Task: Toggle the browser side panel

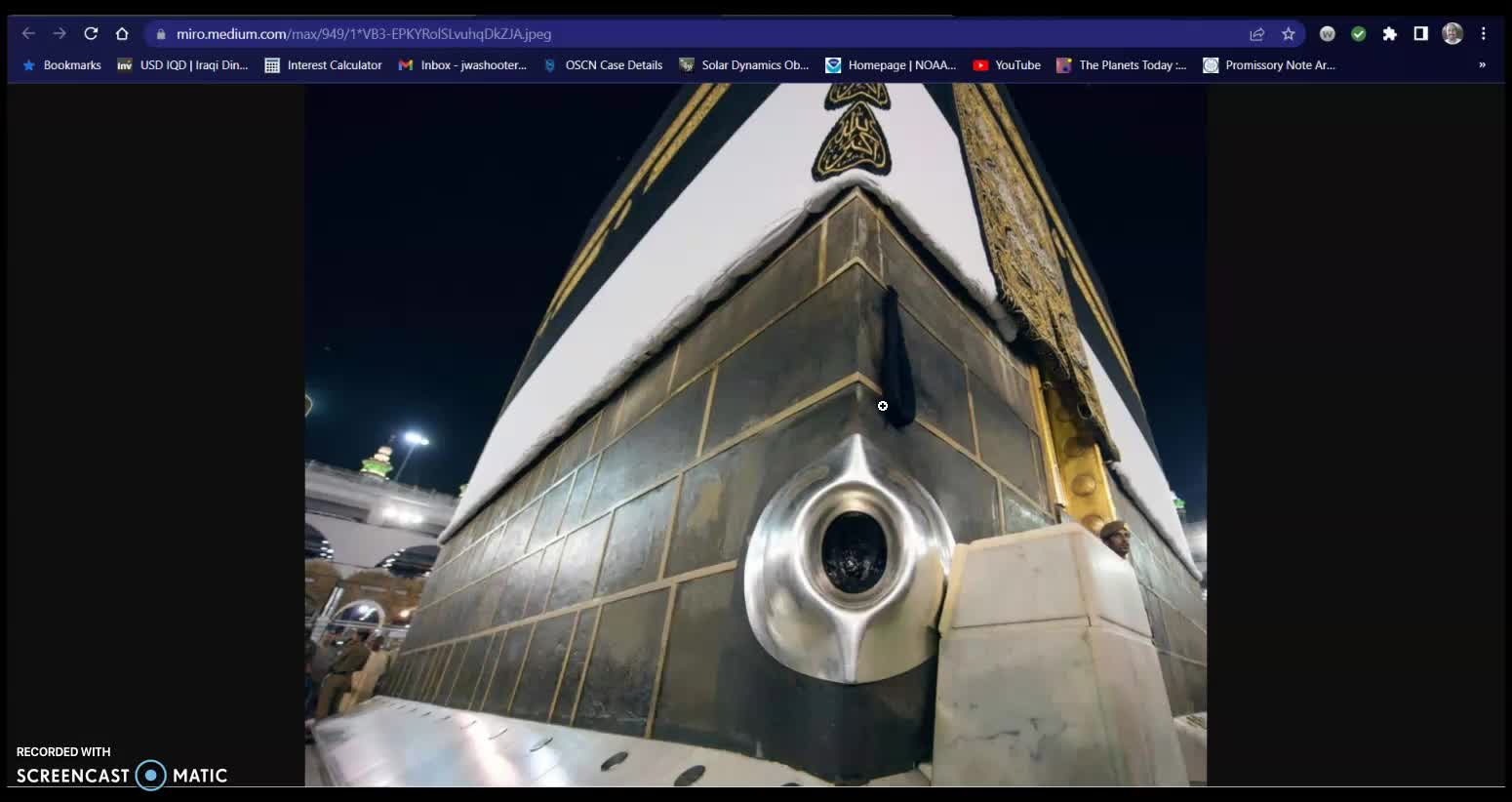Action: point(1421,34)
